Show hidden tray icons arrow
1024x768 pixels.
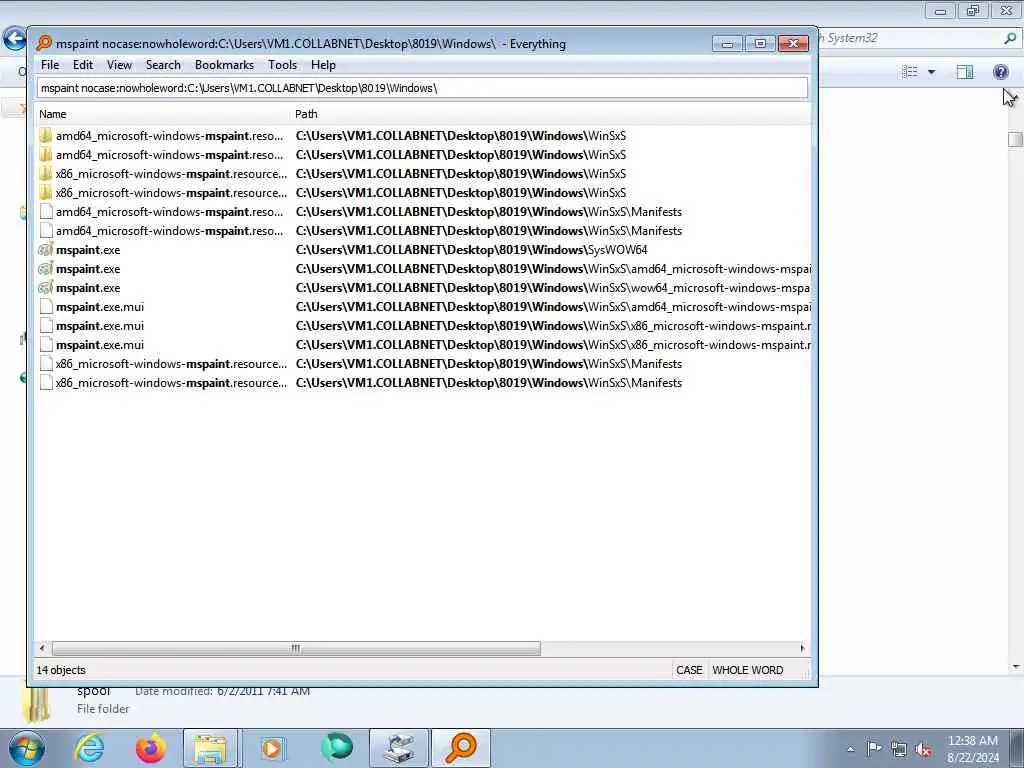[850, 749]
